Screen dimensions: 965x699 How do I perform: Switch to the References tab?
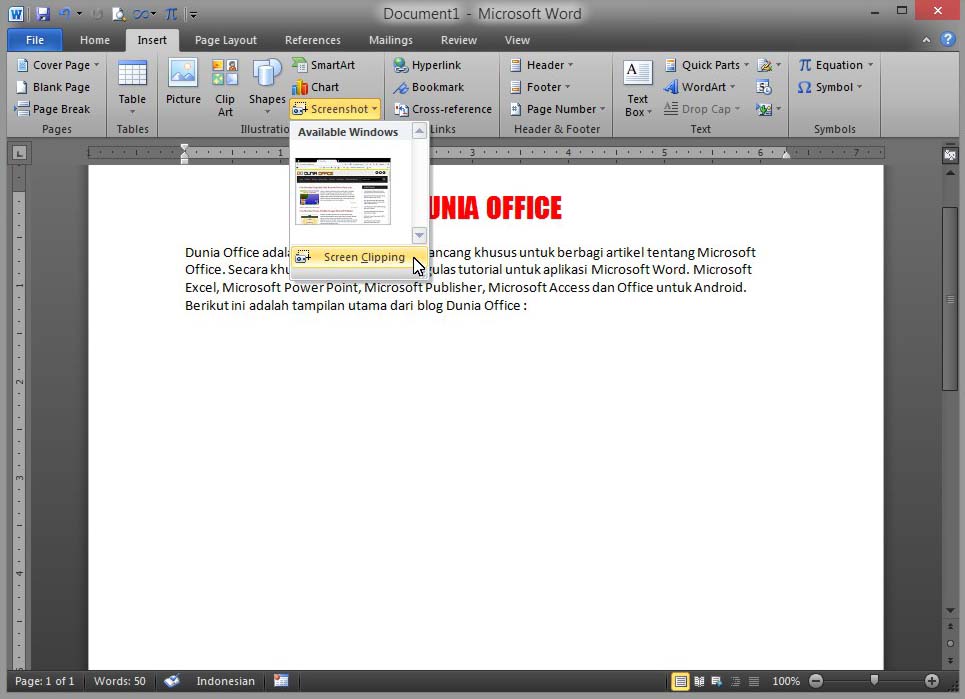click(x=313, y=40)
